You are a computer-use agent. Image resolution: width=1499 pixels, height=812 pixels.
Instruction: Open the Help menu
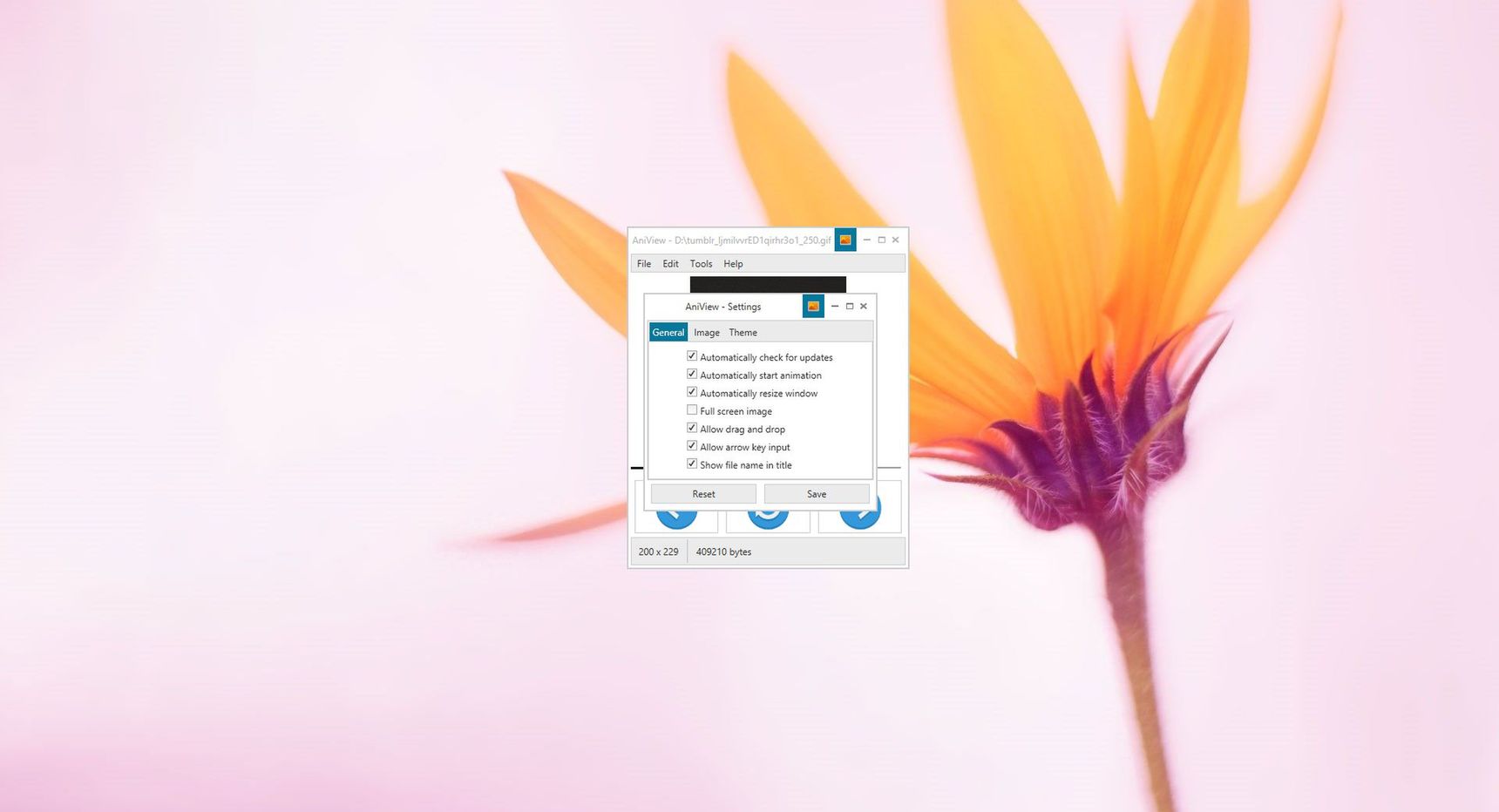tap(733, 264)
